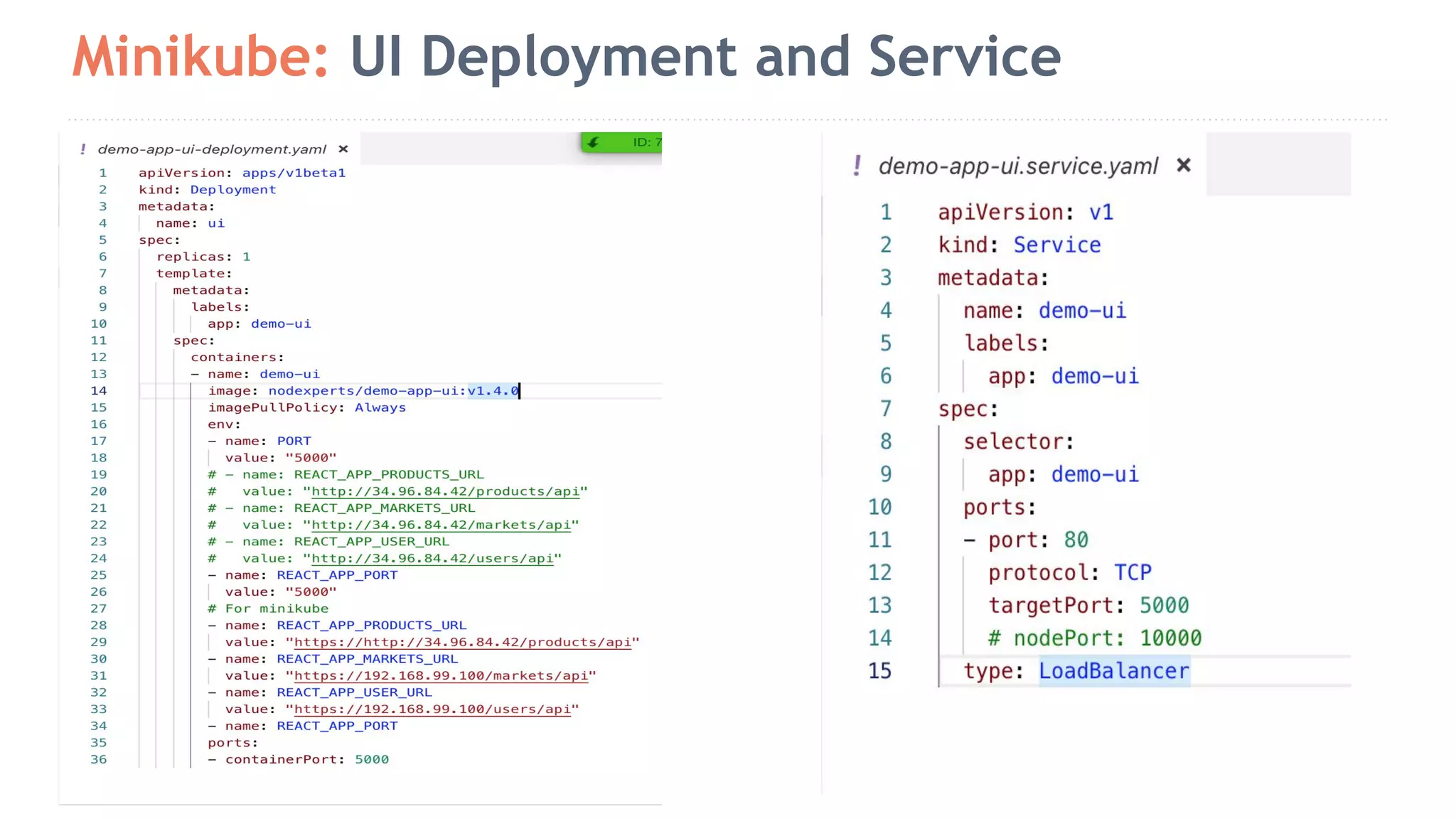Open the 192.168.99.100 markets/api link

(x=441, y=676)
